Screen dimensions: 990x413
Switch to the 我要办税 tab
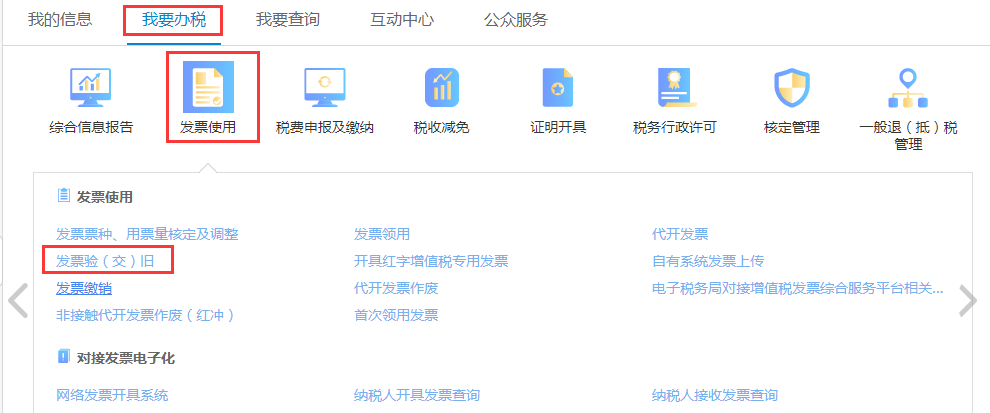[x=174, y=20]
